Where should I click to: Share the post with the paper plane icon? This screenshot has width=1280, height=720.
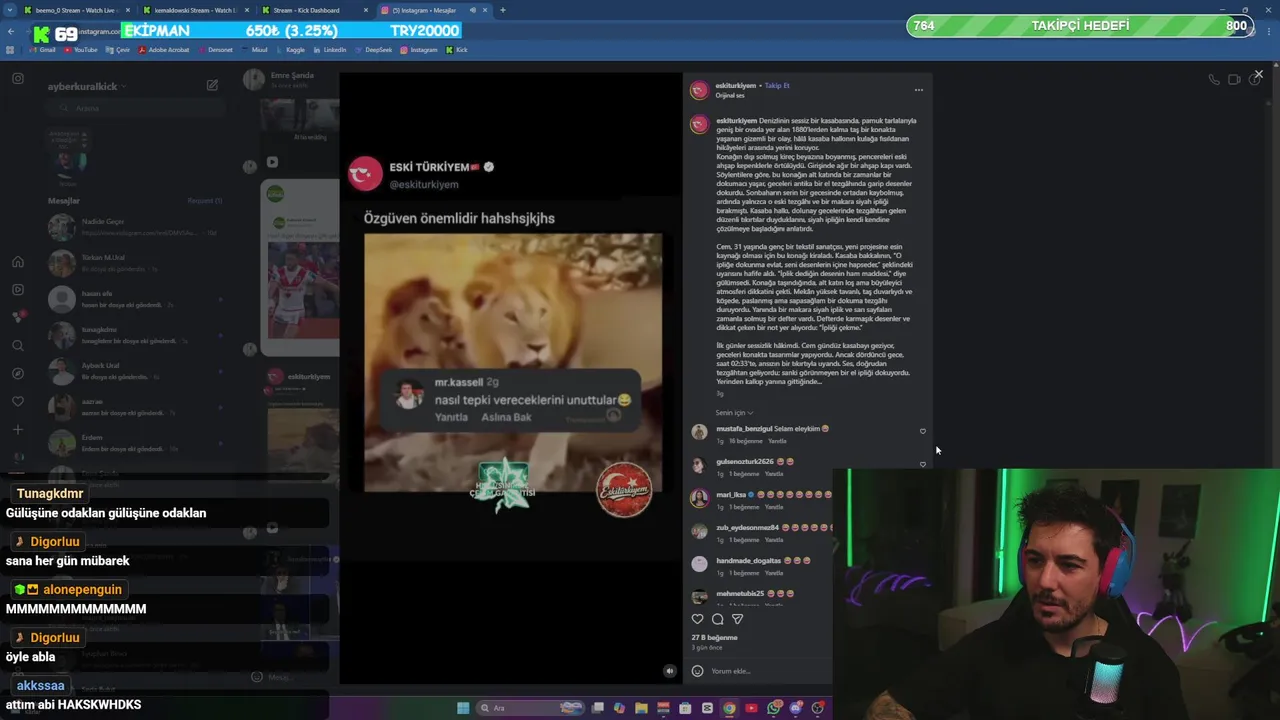point(737,619)
